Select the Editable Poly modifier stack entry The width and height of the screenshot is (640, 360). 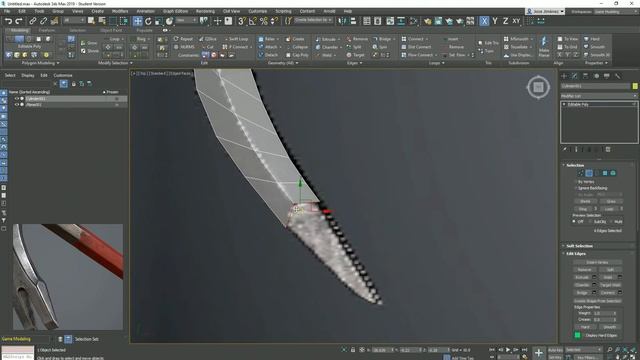pyautogui.click(x=598, y=104)
